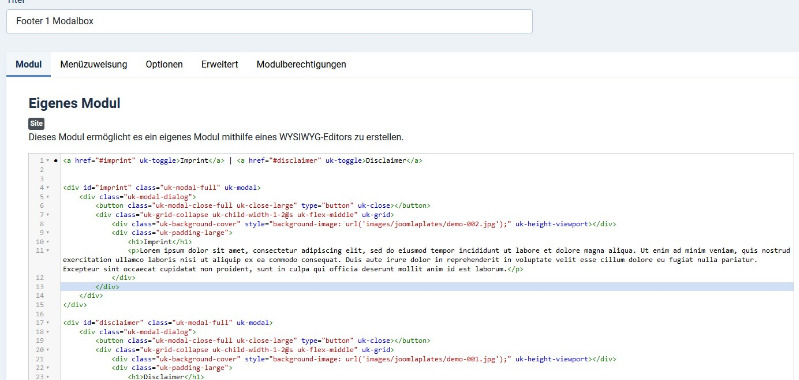Click line number 12 in the gutter
Viewport: 799px width, 380px height.
click(39, 278)
